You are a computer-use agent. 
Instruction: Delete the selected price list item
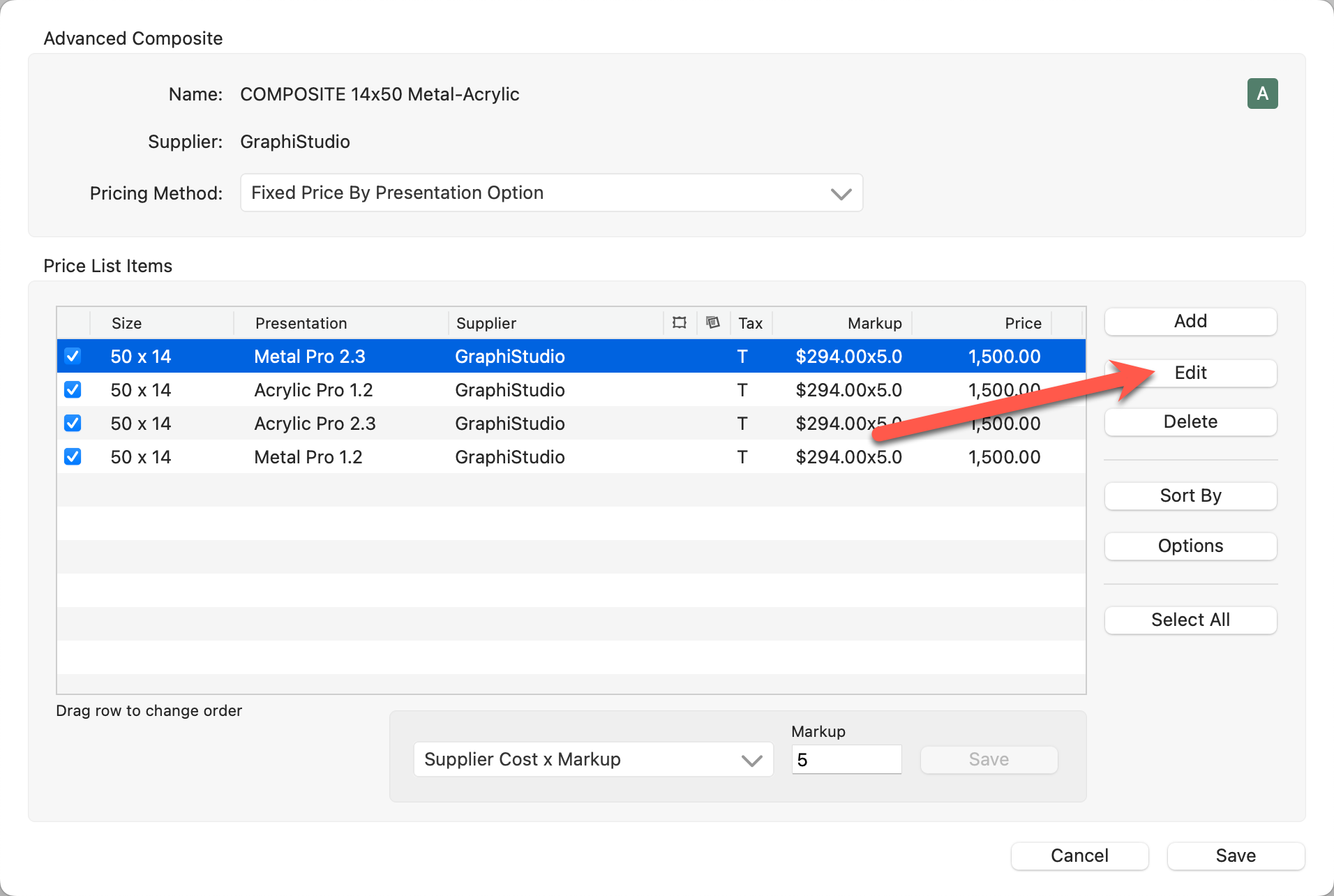[1190, 421]
